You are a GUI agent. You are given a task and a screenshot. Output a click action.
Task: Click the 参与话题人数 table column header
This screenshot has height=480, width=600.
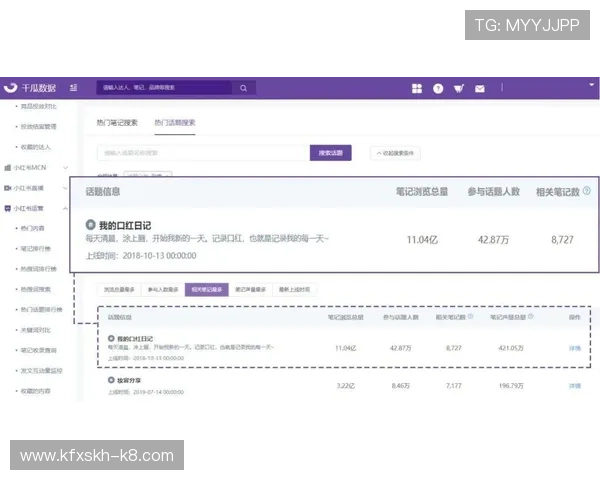[401, 317]
